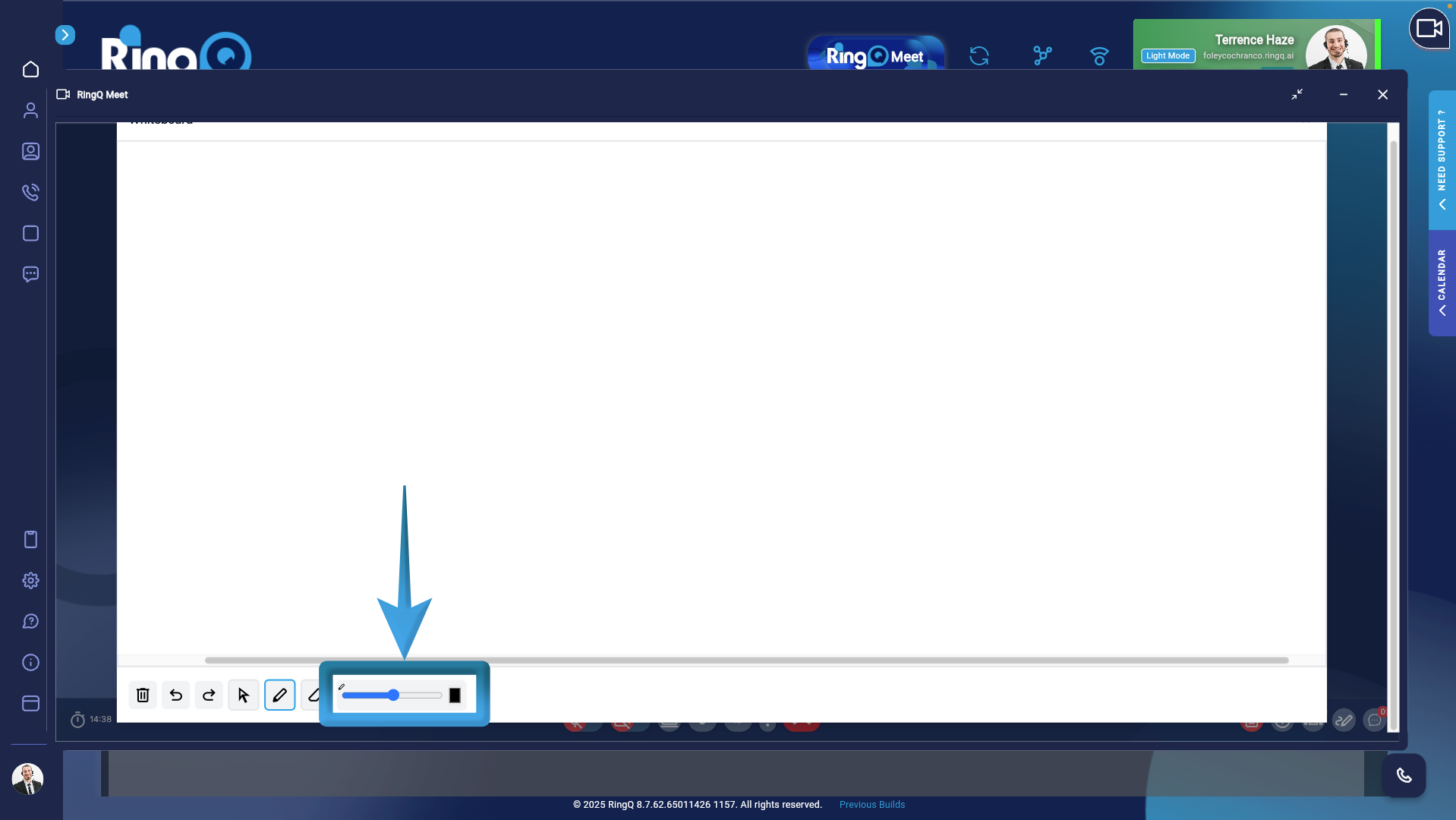Screen dimensions: 1456x820
Task: Select the pencil drawing tool
Action: pos(279,695)
